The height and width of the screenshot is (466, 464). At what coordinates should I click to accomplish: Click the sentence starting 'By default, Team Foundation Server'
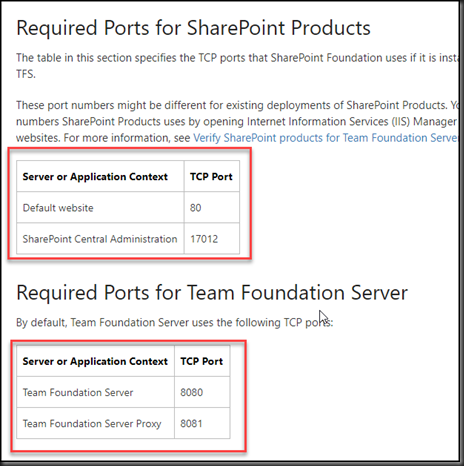[x=175, y=322]
